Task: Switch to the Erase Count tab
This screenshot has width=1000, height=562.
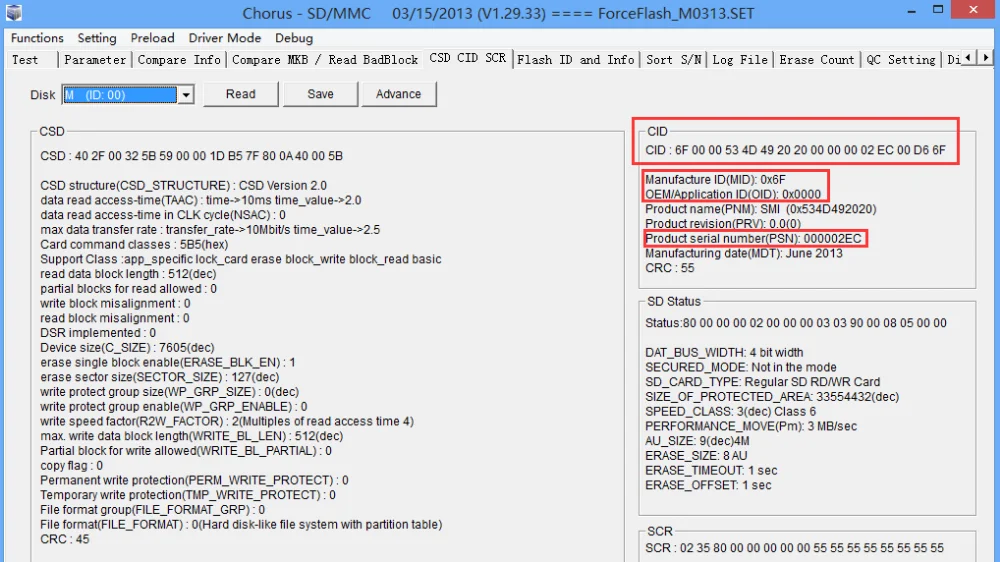Action: coord(816,60)
